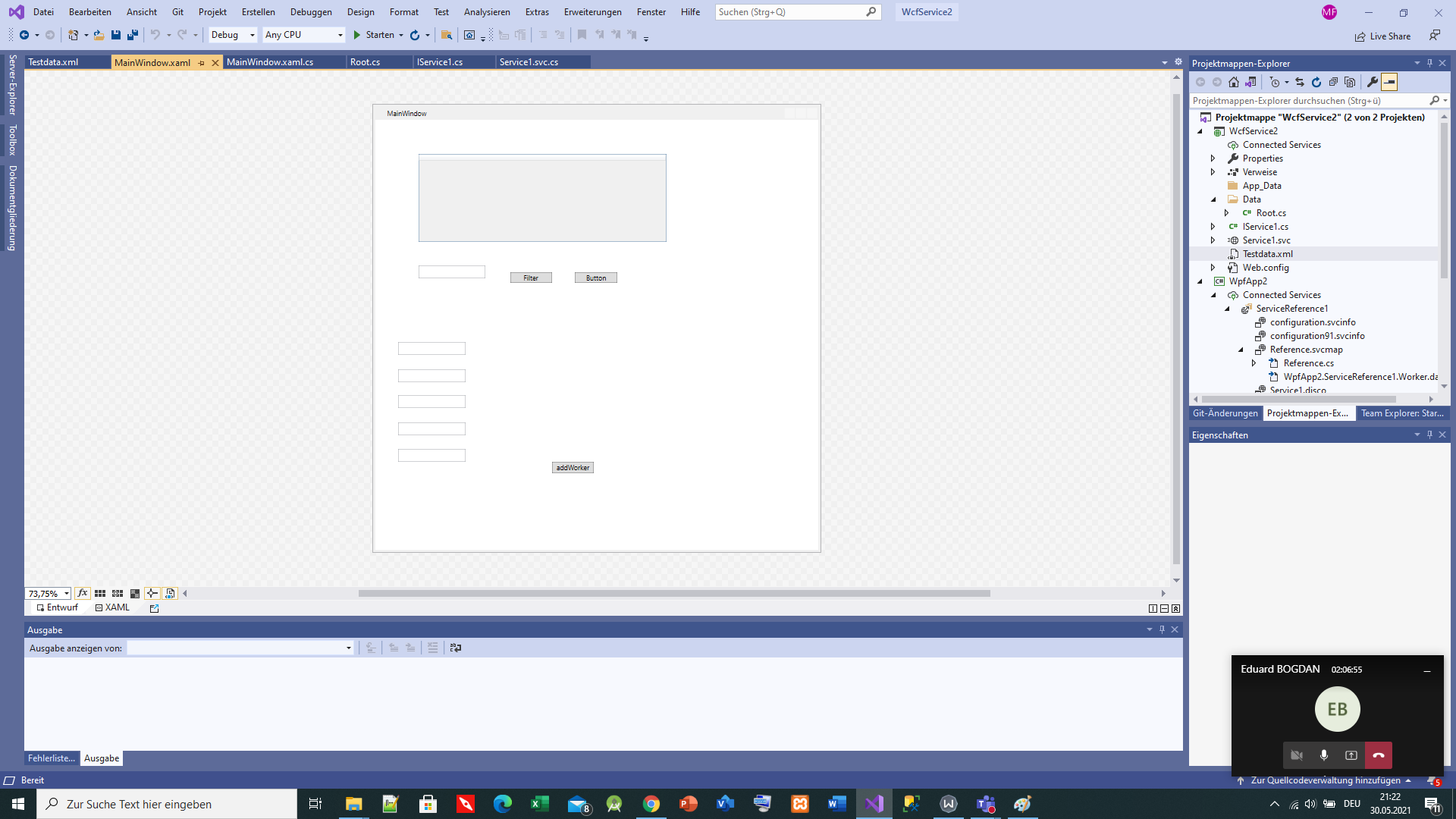Click the green Starten run arrow
1456x819 pixels.
(356, 35)
